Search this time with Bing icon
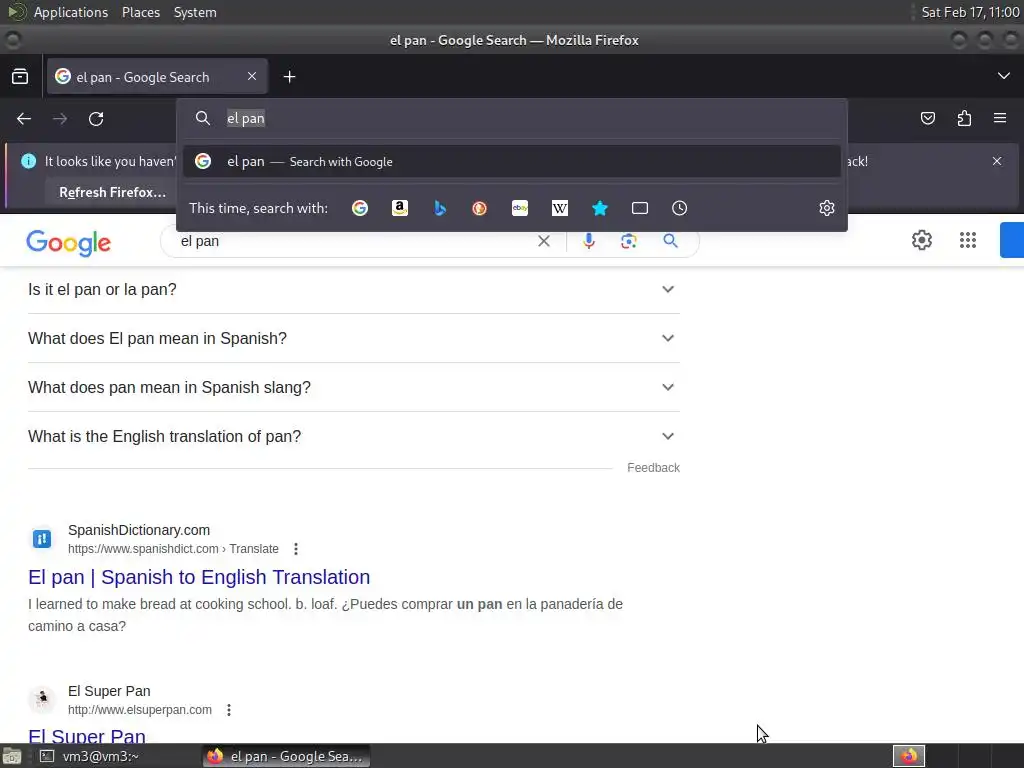 click(440, 208)
